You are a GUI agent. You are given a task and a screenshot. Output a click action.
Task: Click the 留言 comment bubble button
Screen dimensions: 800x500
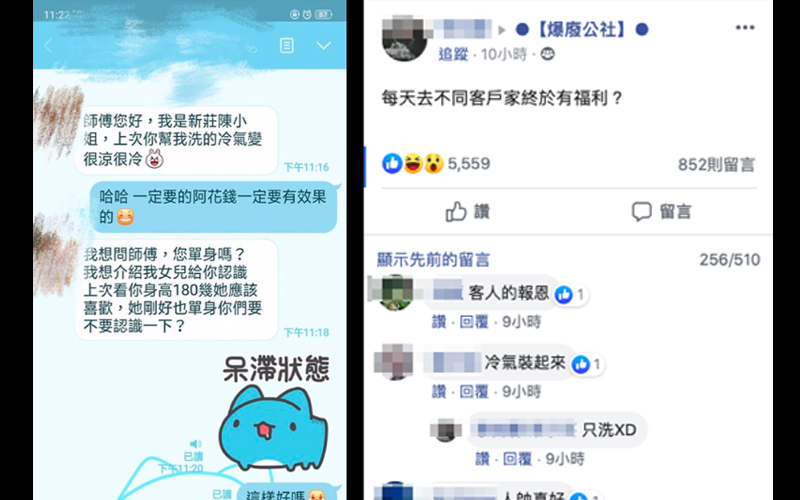[661, 211]
